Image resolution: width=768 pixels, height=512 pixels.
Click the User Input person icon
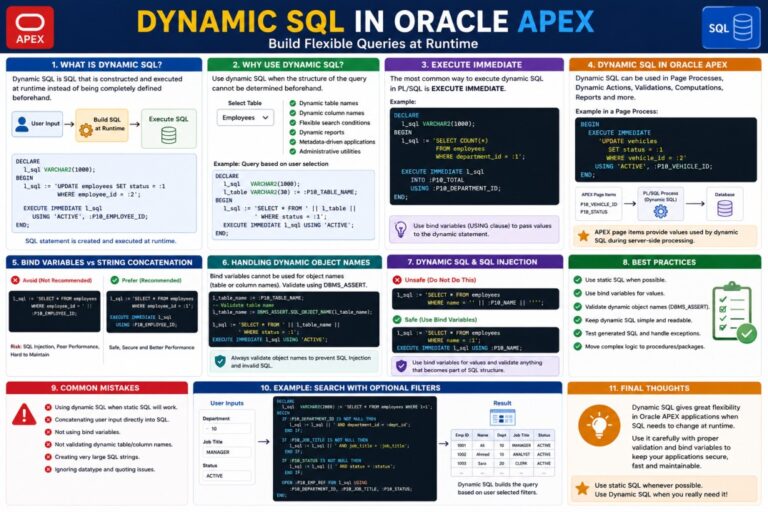22,124
